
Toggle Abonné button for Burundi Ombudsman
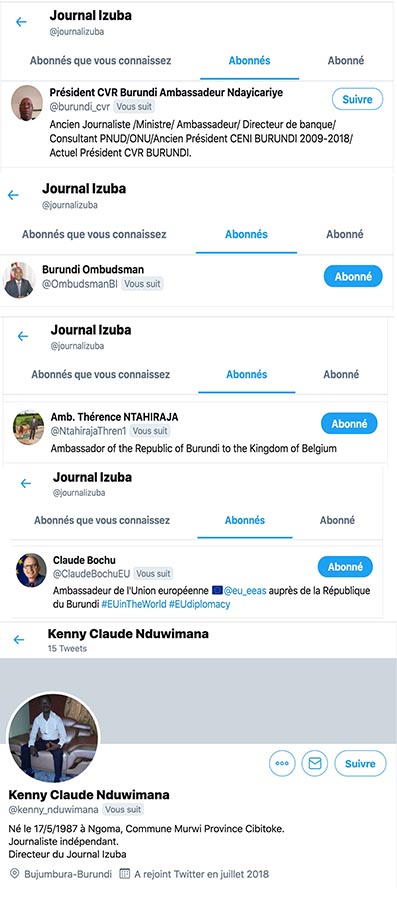point(353,276)
